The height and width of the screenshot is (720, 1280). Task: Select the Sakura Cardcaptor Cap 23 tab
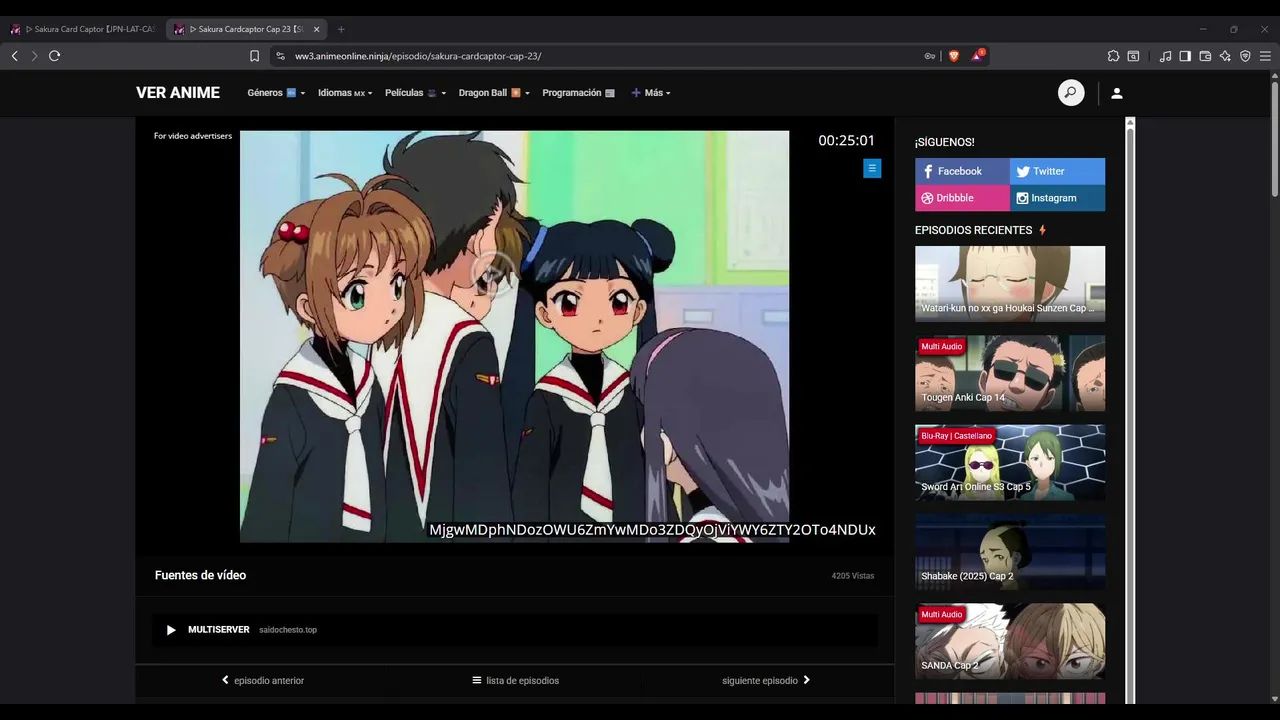245,29
